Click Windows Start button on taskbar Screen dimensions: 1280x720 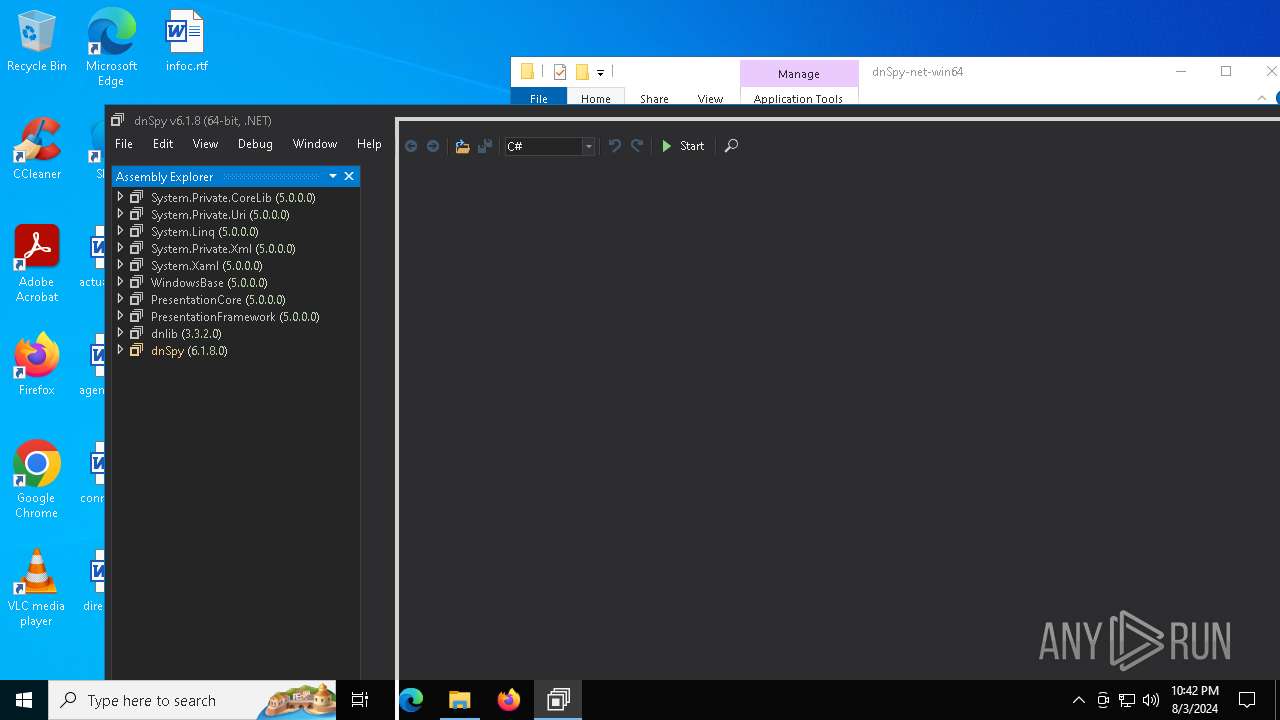coord(24,700)
